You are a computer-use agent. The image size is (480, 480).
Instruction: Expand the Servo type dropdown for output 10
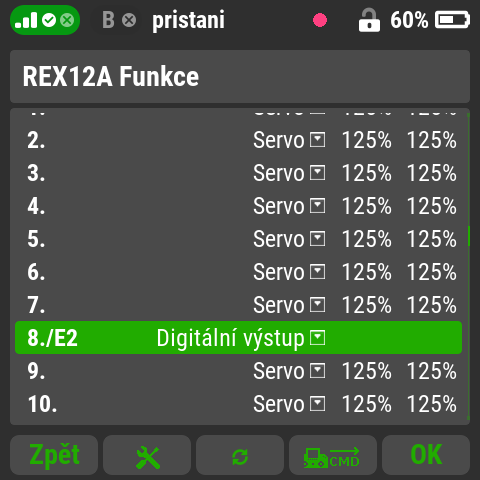[289, 404]
